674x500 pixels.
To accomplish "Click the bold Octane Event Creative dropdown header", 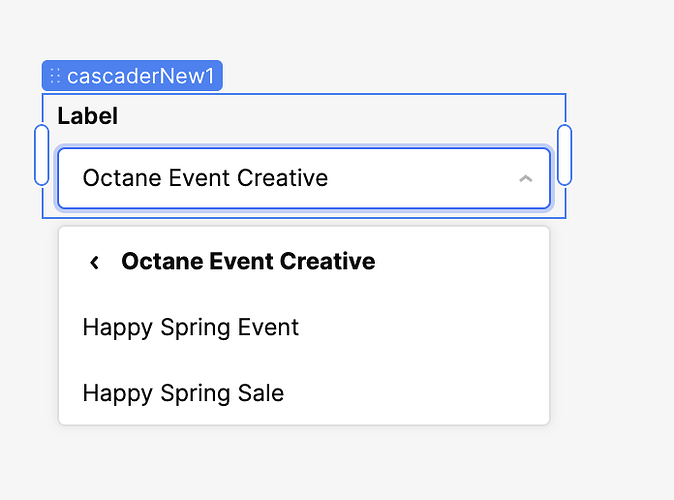I will pos(248,262).
